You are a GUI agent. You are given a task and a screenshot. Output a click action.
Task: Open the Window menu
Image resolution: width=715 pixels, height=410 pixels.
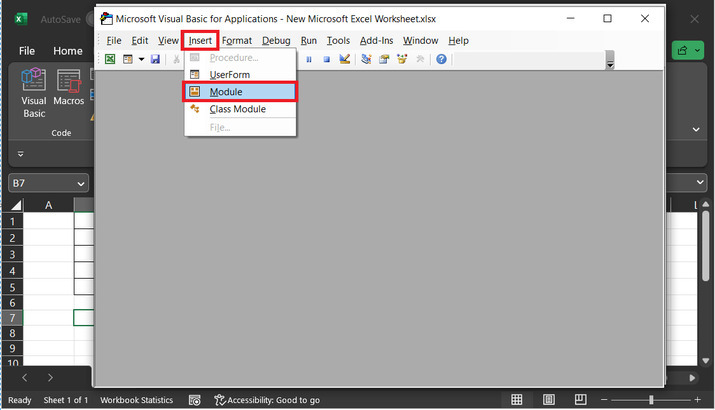(x=420, y=41)
